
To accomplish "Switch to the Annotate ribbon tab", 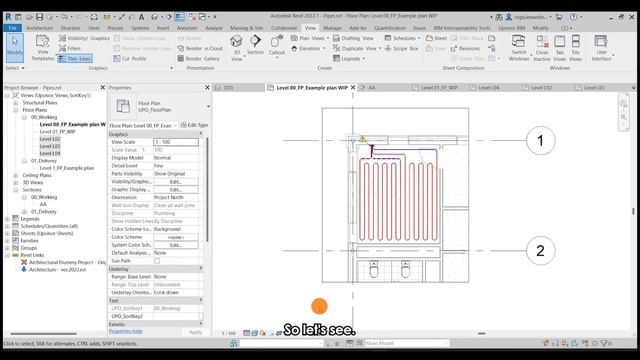I will [187, 28].
